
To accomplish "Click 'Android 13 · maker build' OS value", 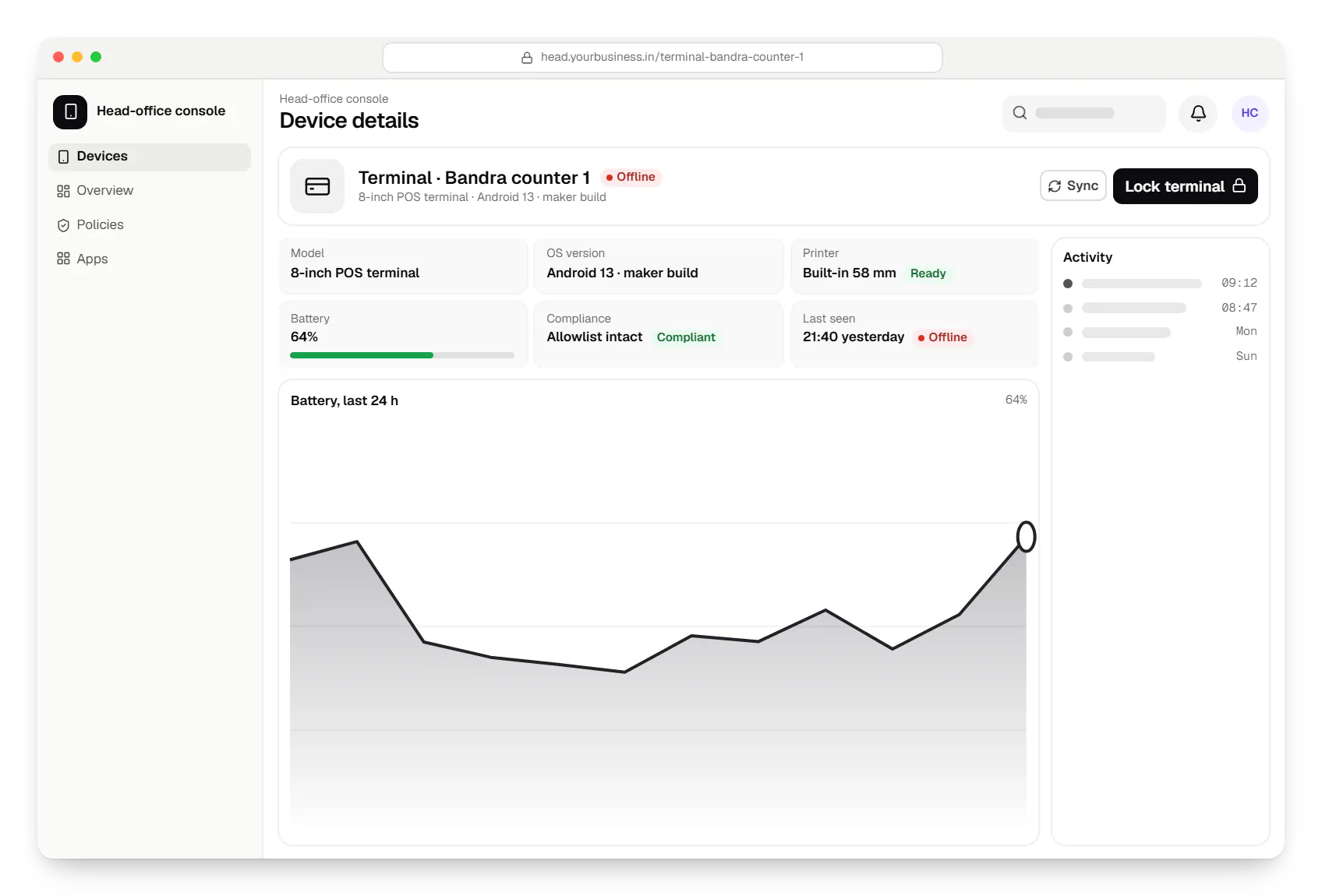I will click(622, 273).
